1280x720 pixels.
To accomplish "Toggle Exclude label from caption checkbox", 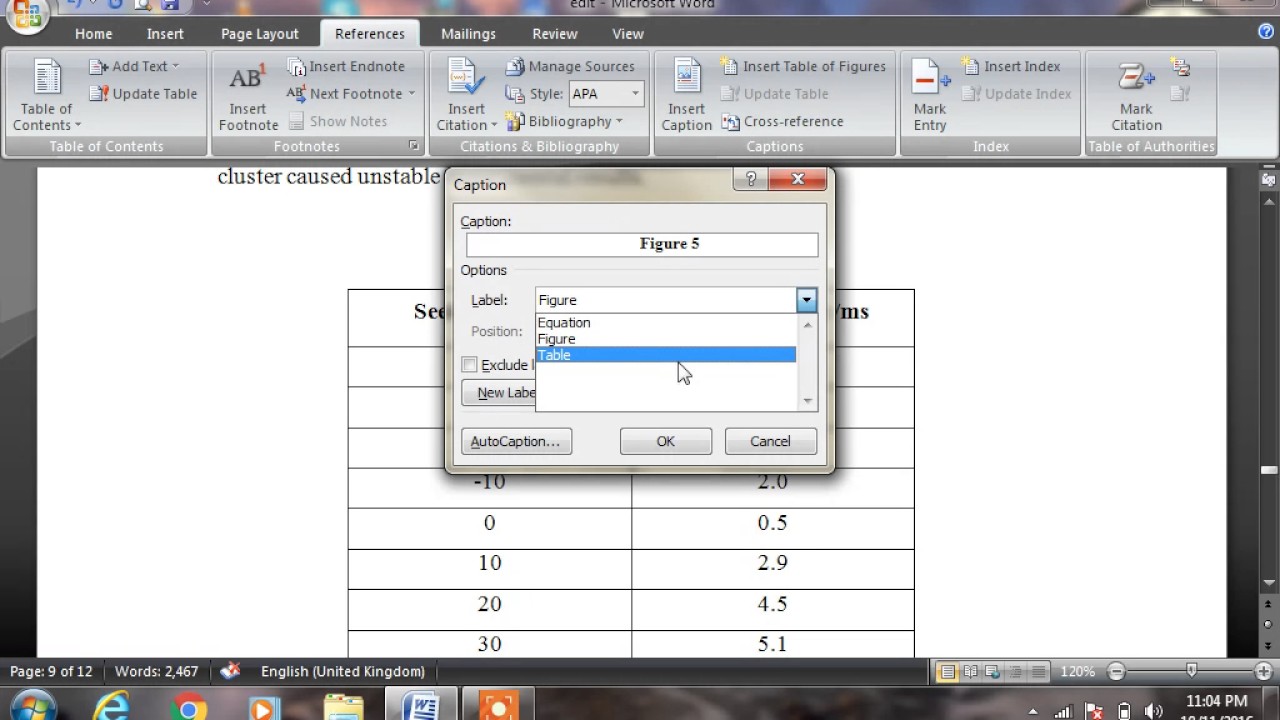I will 469,365.
